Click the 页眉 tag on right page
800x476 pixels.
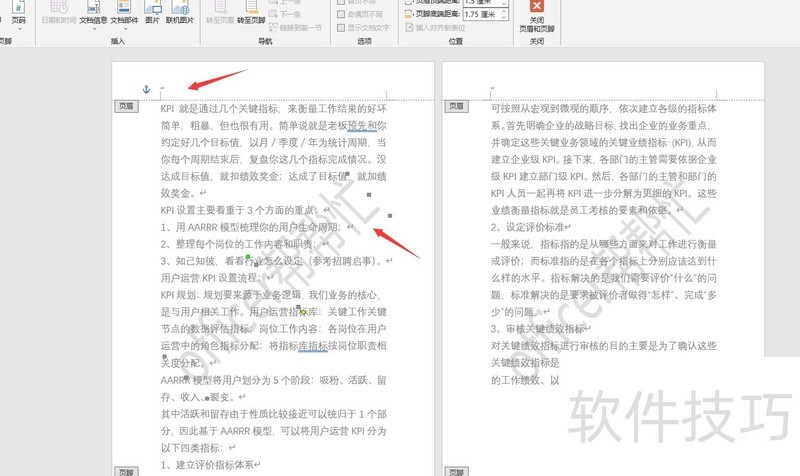pos(456,105)
